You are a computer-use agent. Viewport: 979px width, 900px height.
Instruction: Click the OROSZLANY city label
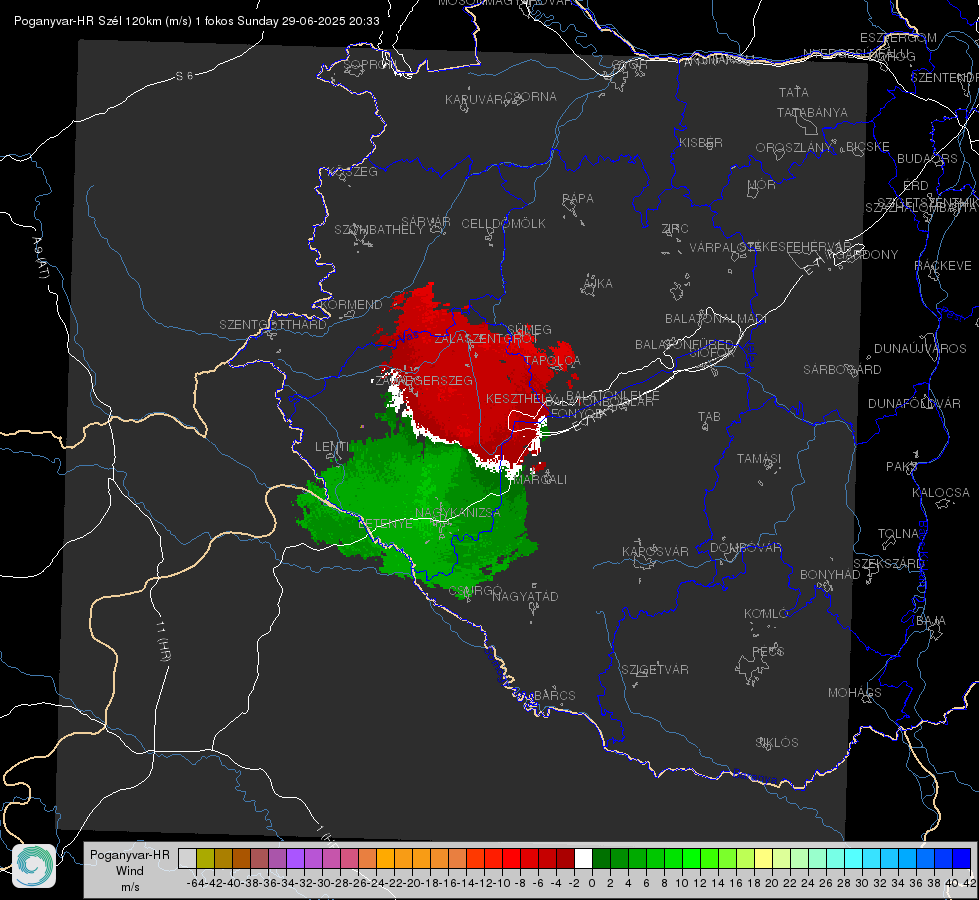pyautogui.click(x=794, y=148)
